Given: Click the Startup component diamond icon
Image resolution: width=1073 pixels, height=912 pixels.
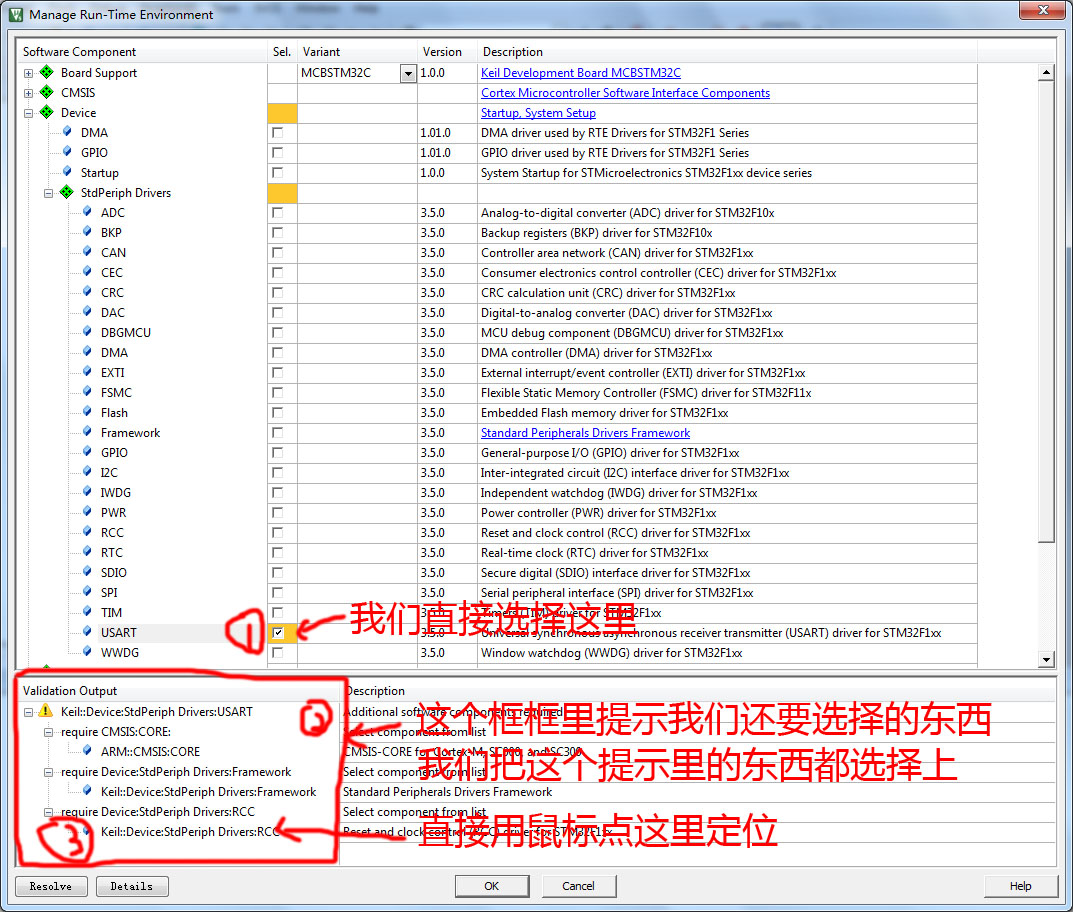Looking at the screenshot, I should (67, 171).
